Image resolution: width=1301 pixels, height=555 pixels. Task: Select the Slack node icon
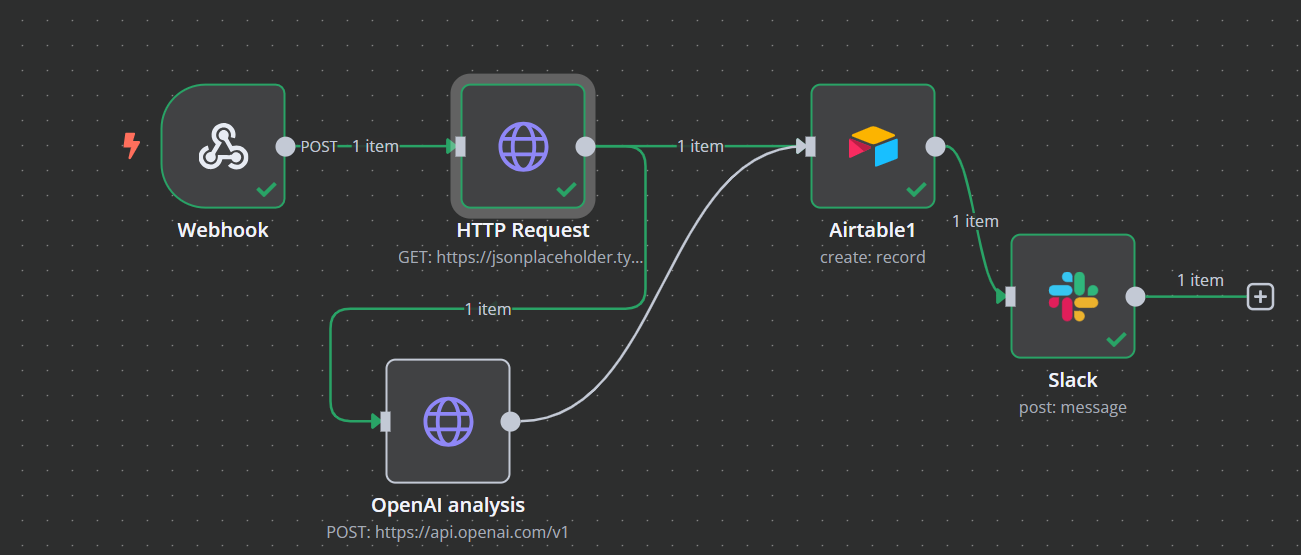1073,296
